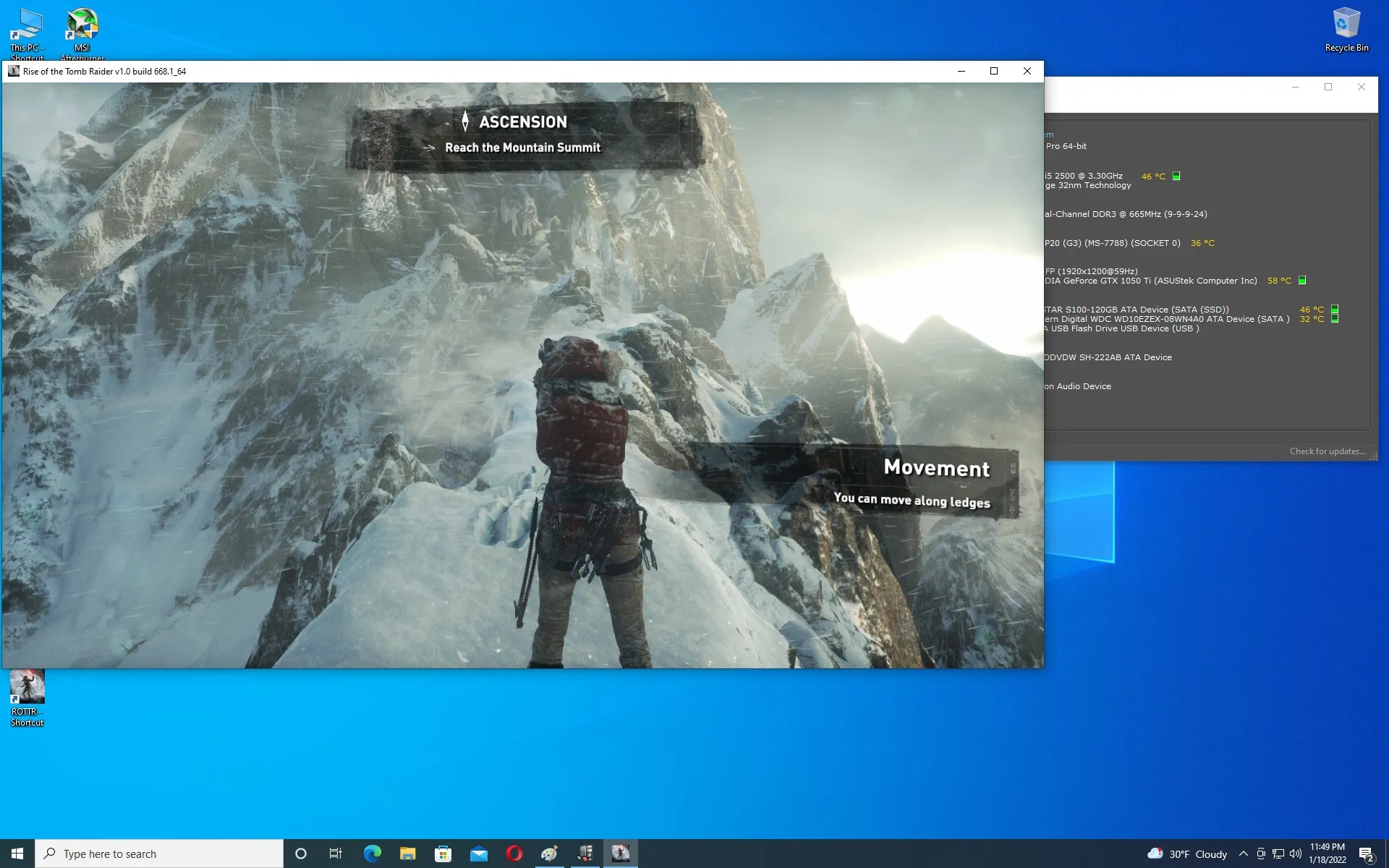1389x868 pixels.
Task: Select the MSI Afterburner desktop icon
Action: click(82, 33)
